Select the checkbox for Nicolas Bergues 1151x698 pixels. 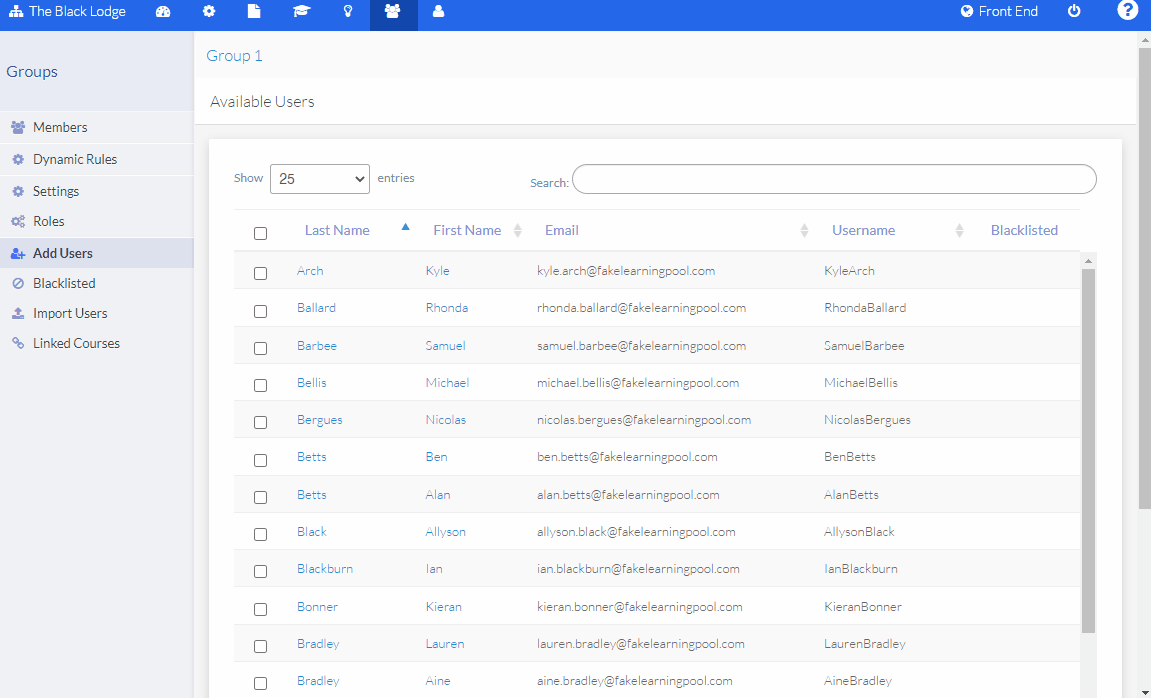[261, 422]
